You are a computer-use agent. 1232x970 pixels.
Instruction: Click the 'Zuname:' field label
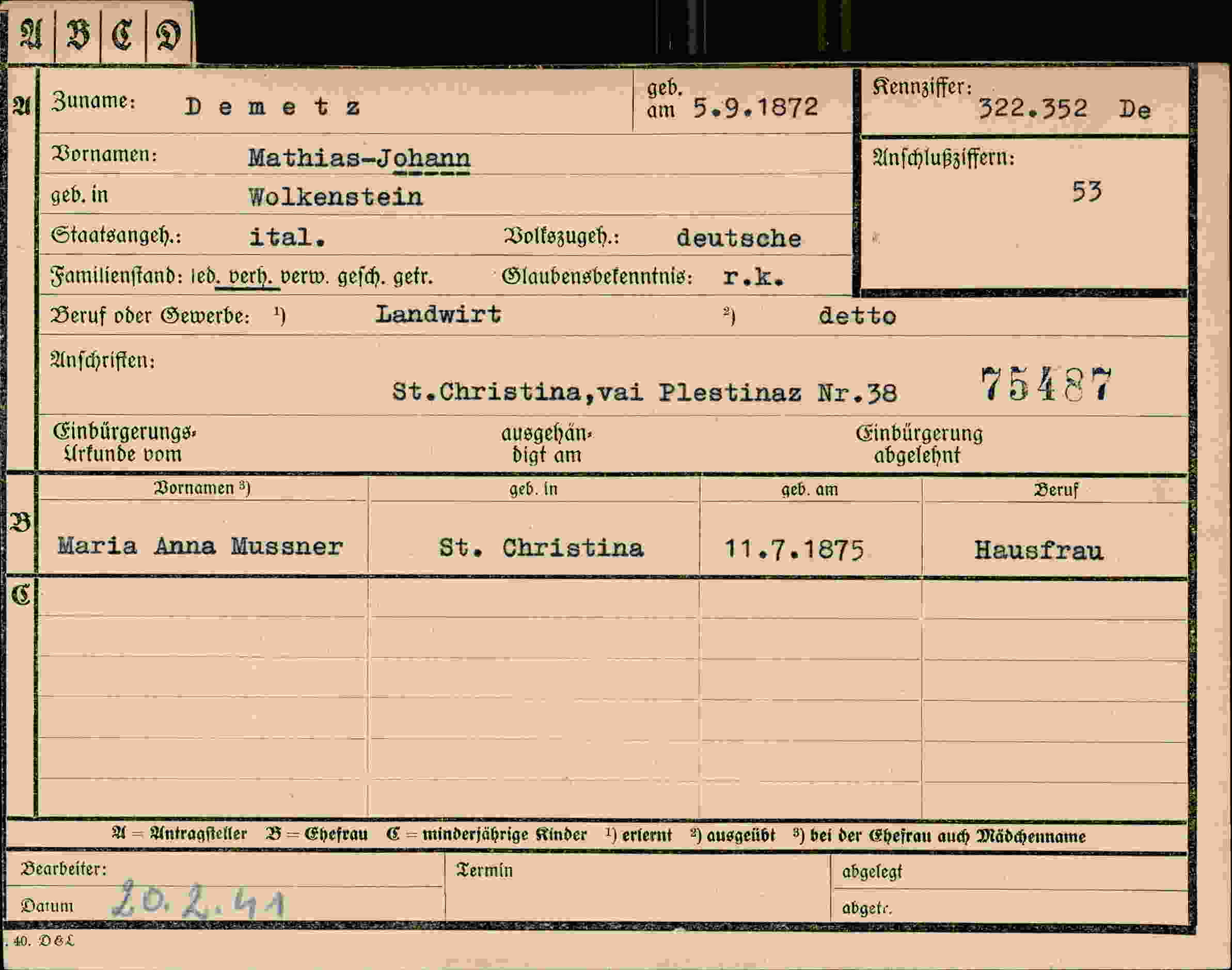point(93,101)
